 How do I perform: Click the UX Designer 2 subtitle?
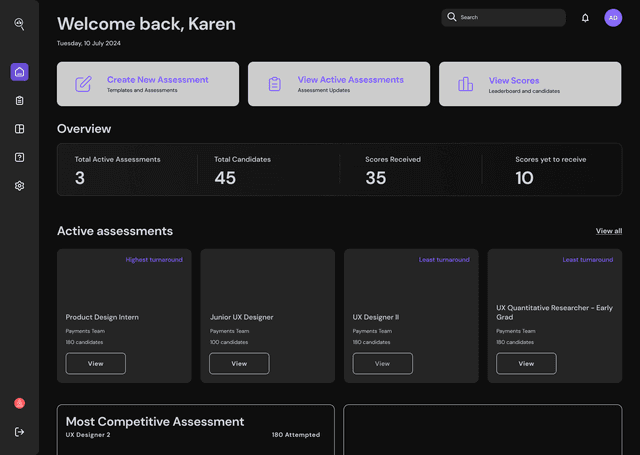coord(88,435)
